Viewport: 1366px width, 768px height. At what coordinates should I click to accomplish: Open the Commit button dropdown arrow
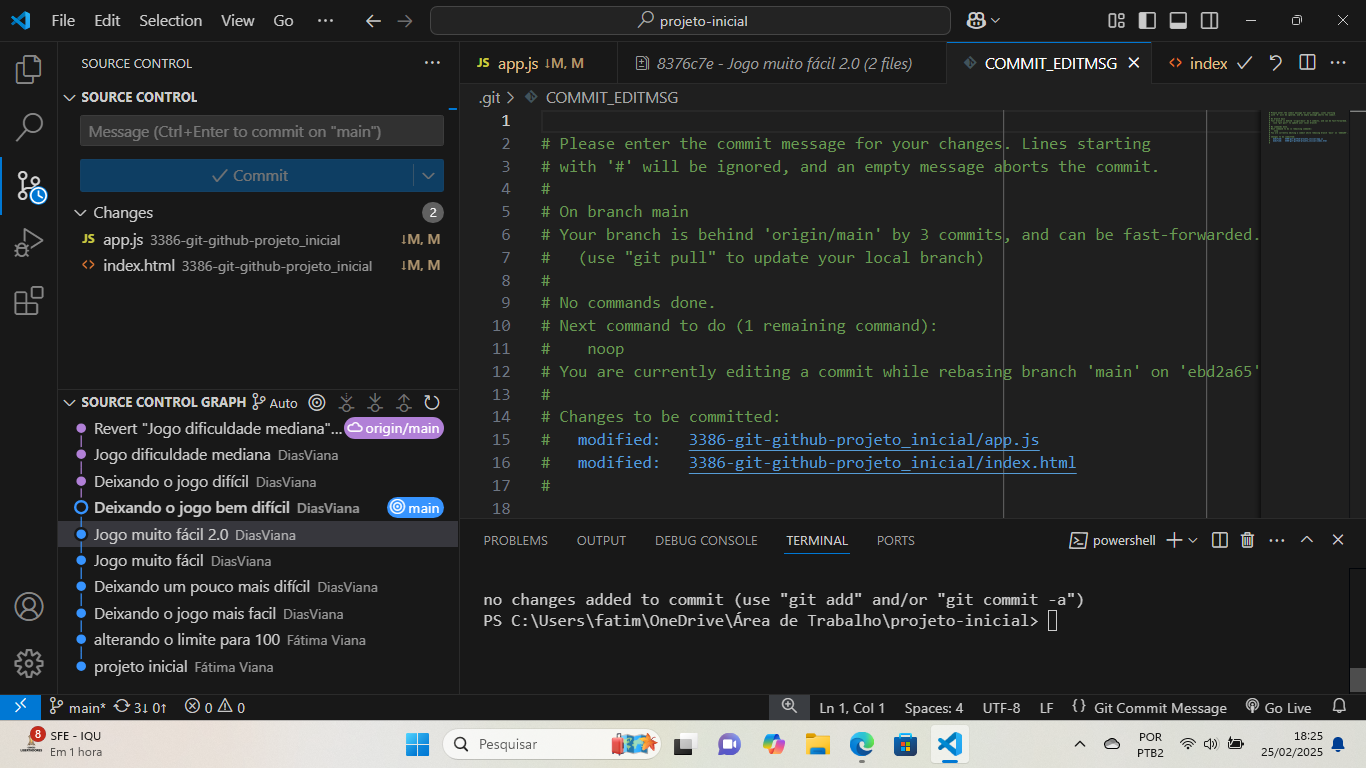click(428, 176)
